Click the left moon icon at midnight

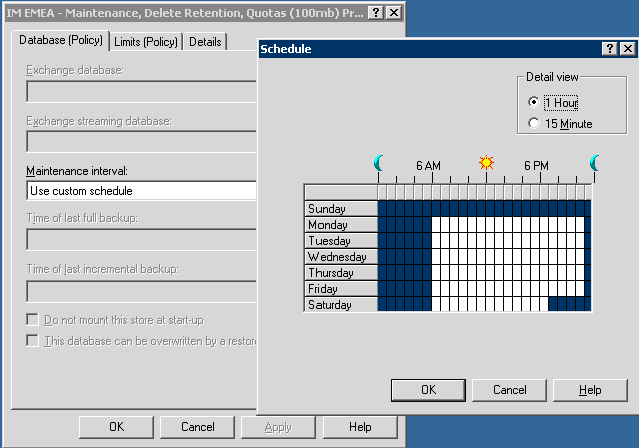click(379, 163)
